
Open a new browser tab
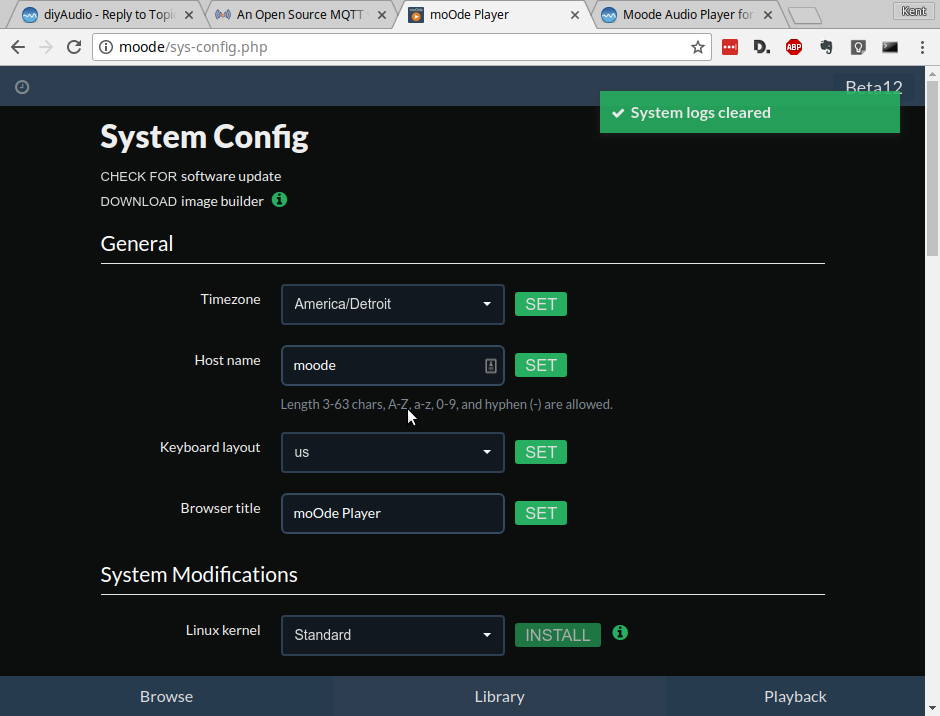(x=805, y=16)
